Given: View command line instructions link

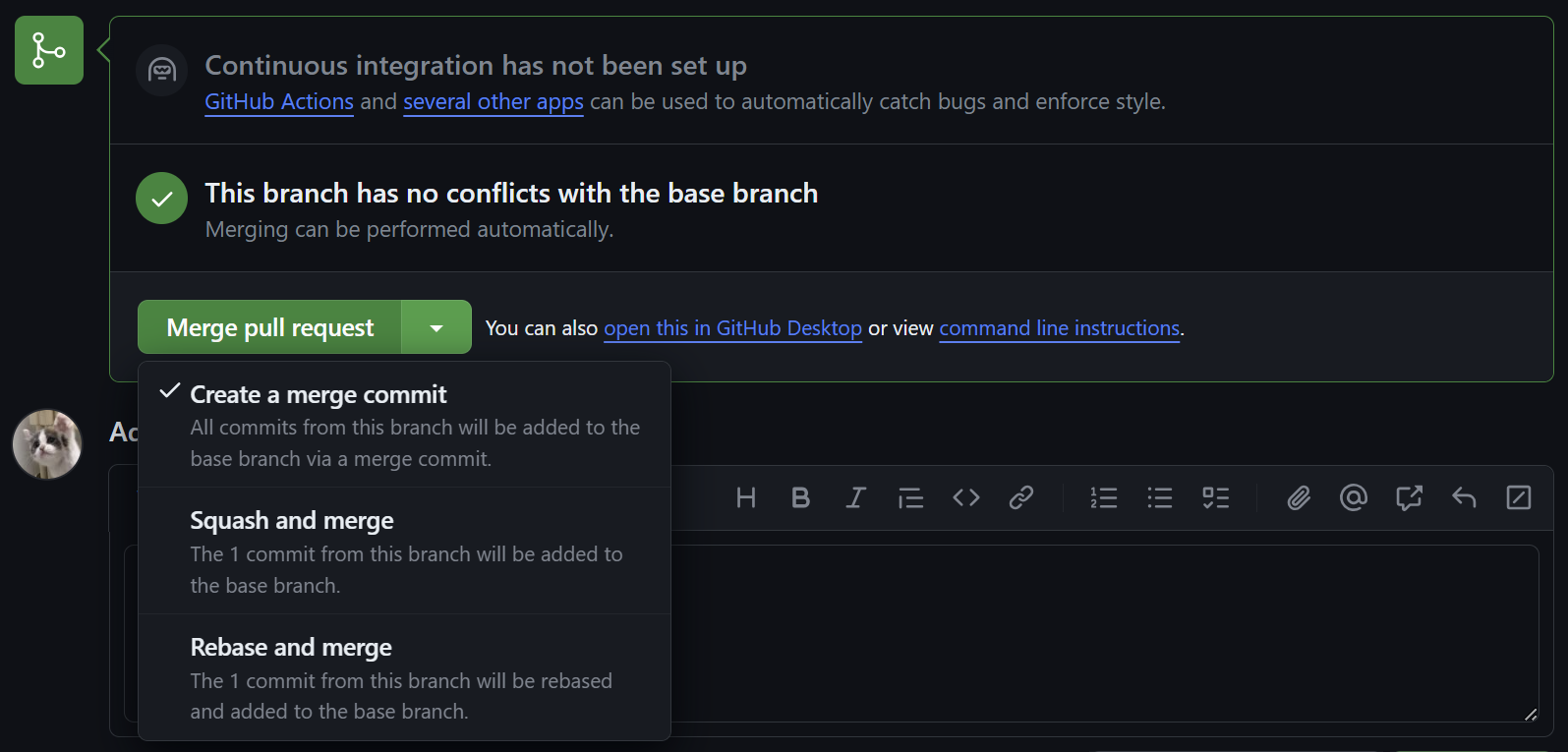Looking at the screenshot, I should tap(1059, 328).
